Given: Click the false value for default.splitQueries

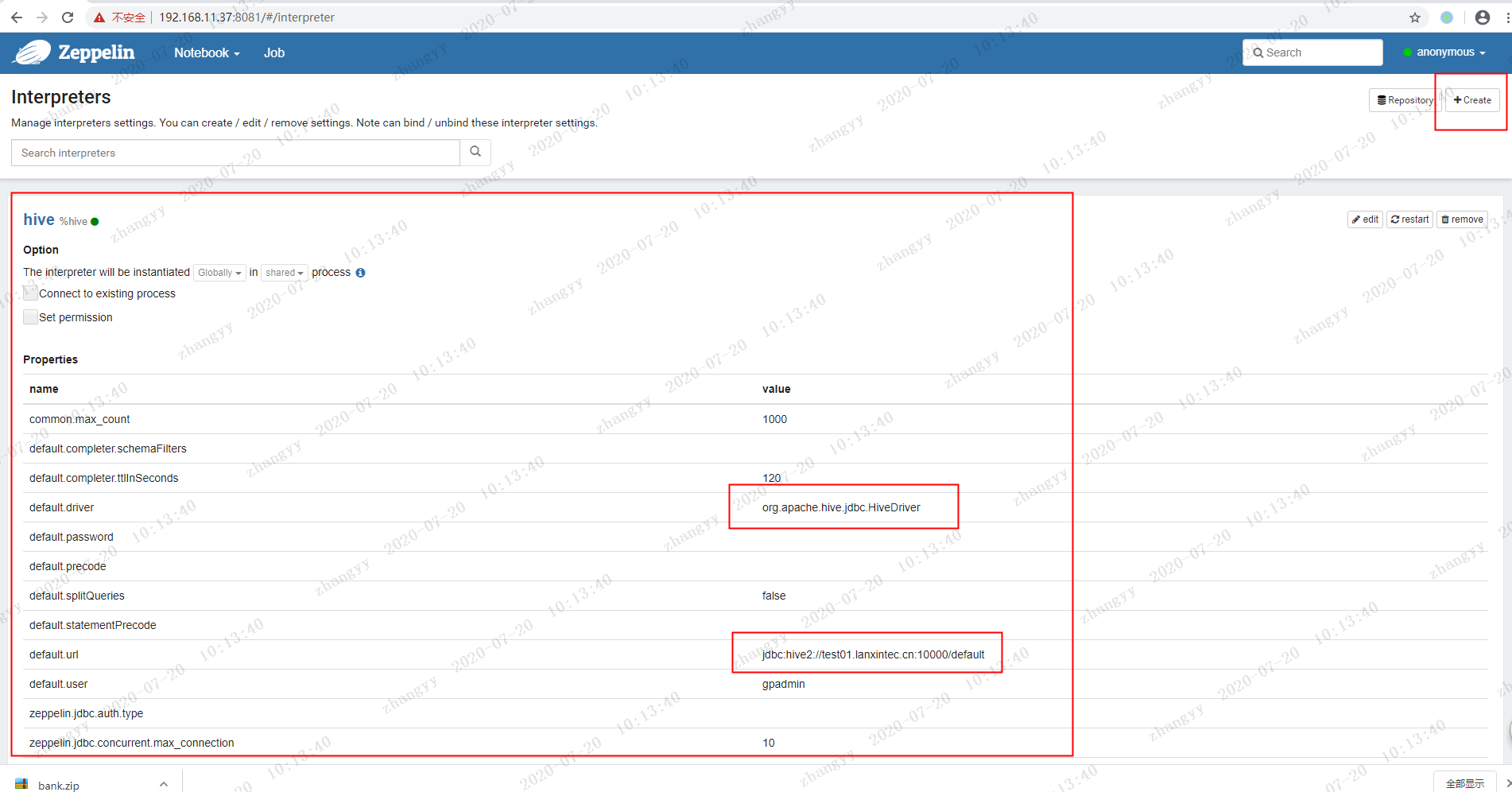Looking at the screenshot, I should click(773, 596).
